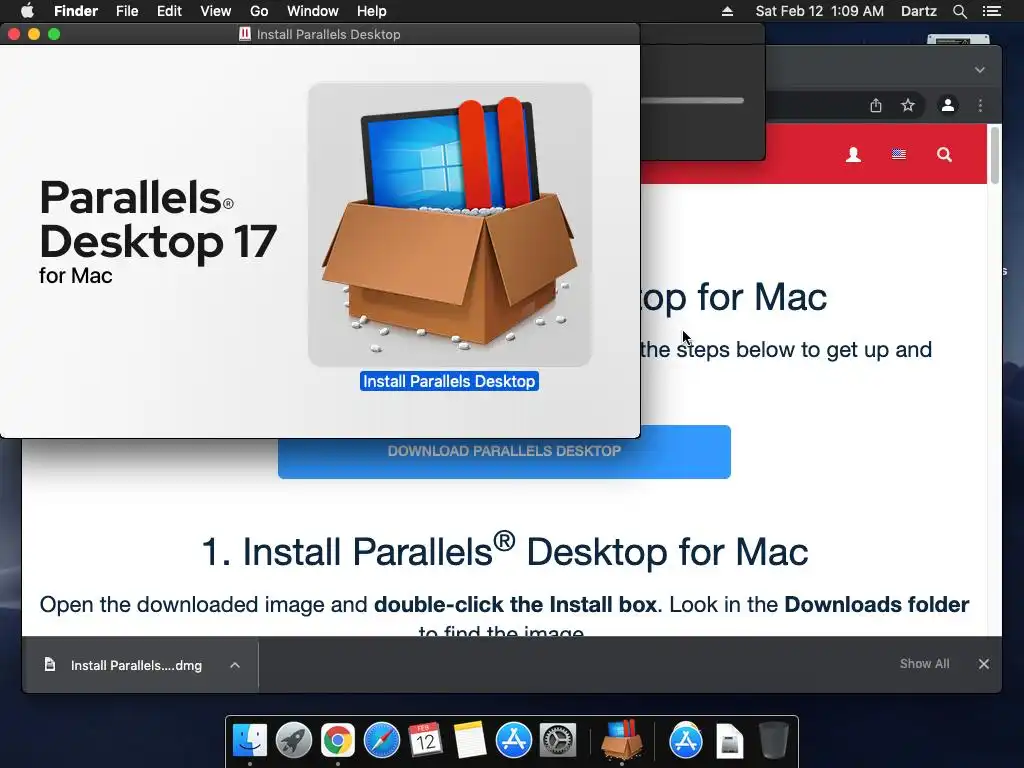Open the Apple menu
This screenshot has width=1024, height=768.
click(x=27, y=11)
